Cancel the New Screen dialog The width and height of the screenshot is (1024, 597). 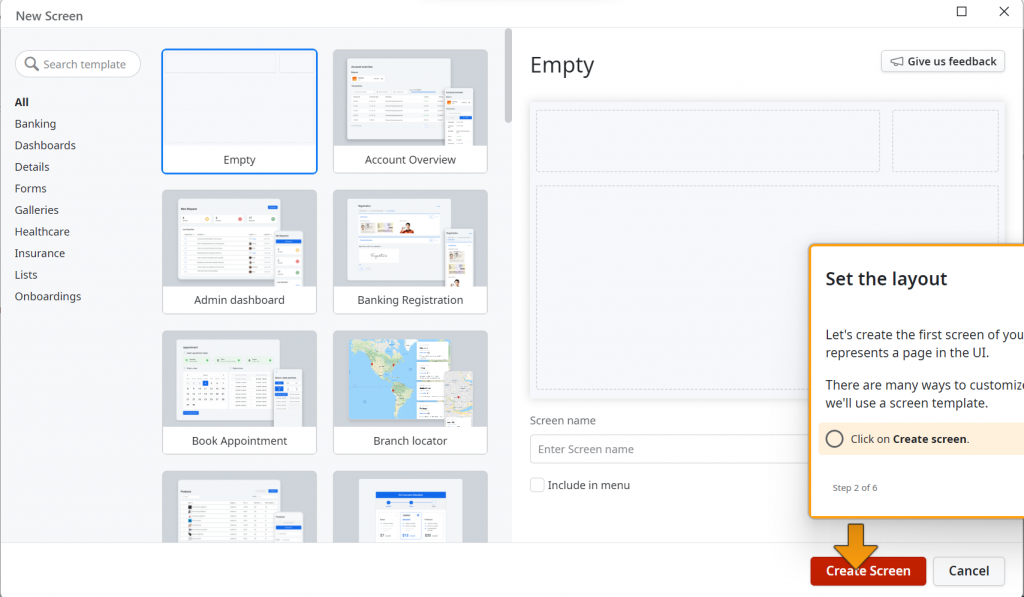pyautogui.click(x=968, y=571)
